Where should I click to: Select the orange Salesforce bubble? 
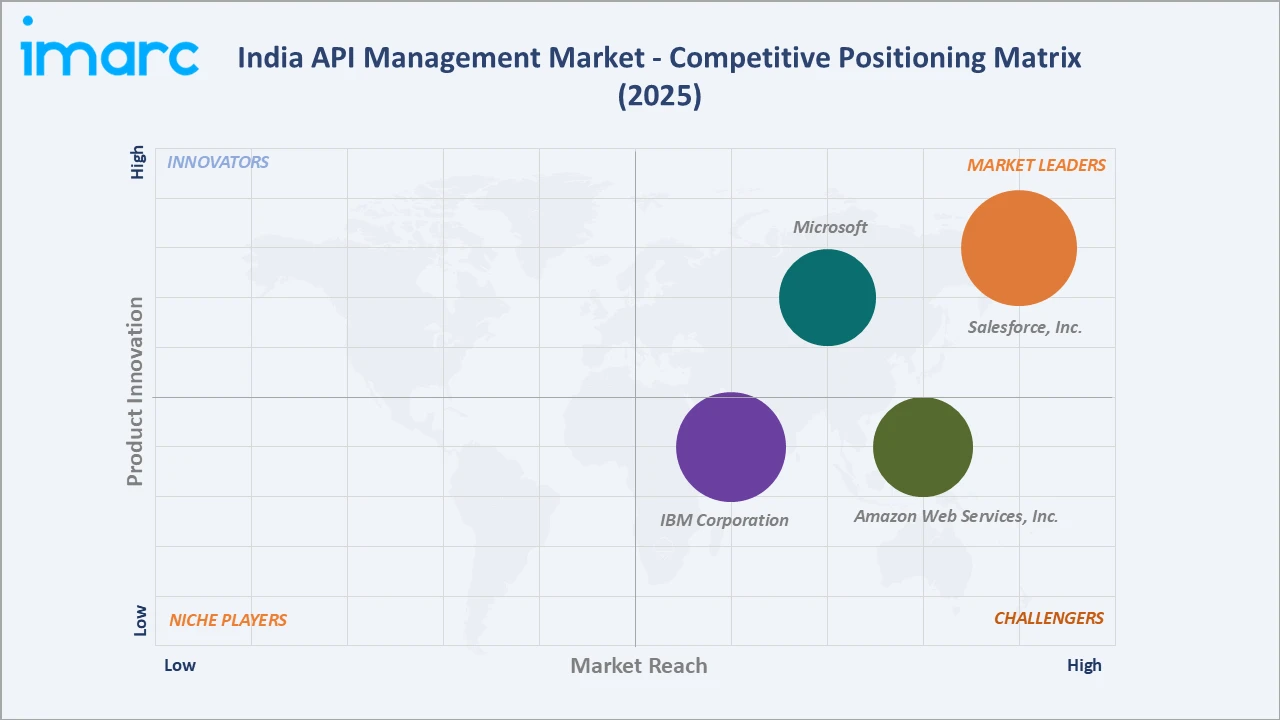1019,248
